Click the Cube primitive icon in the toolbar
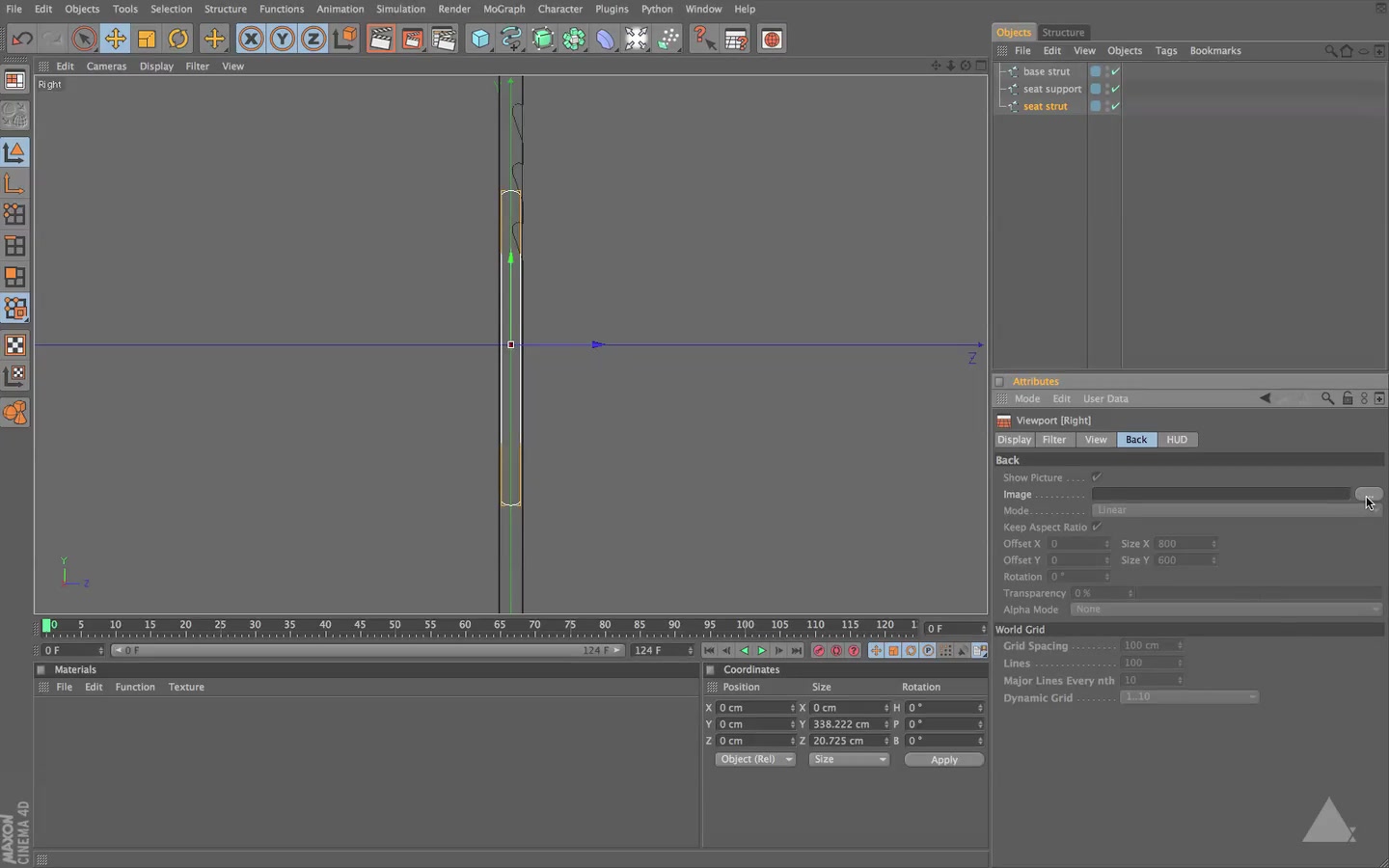This screenshot has height=868, width=1389. tap(479, 39)
